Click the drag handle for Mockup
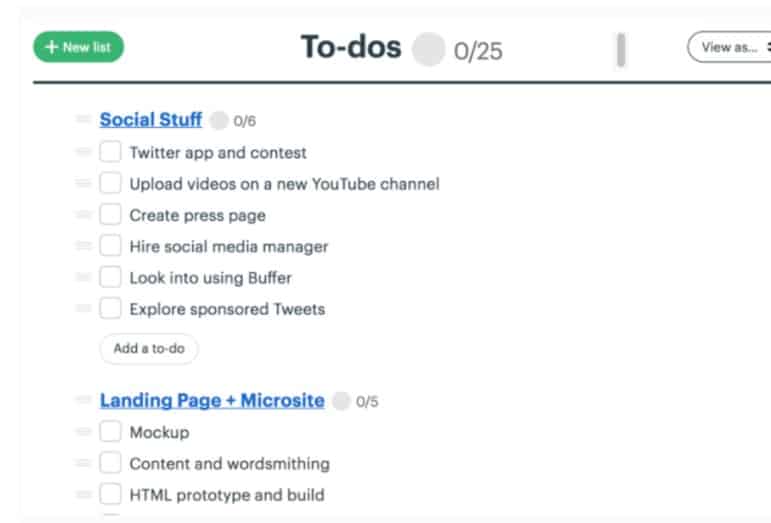 [83, 431]
